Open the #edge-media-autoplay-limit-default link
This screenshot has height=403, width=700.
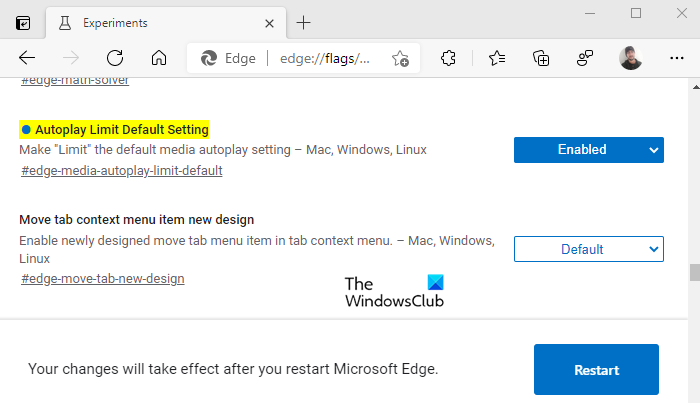(121, 170)
